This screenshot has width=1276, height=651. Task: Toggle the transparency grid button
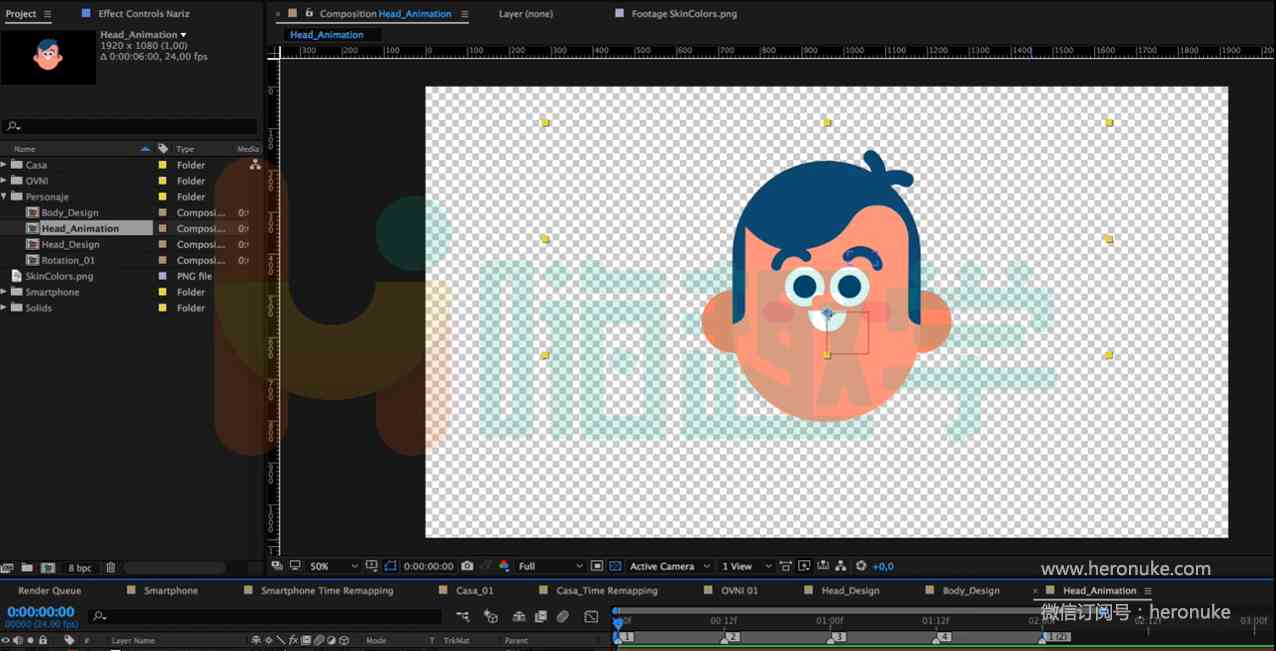(x=615, y=566)
